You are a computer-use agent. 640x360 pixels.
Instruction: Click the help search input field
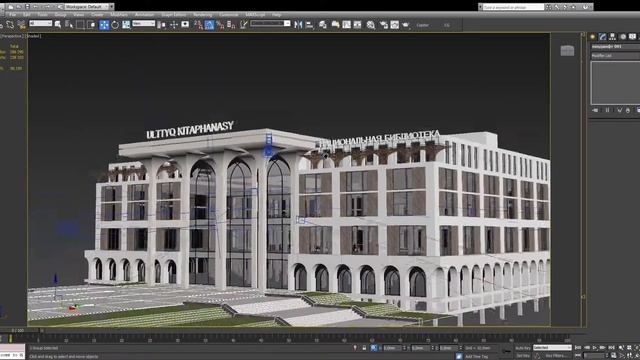[513, 7]
